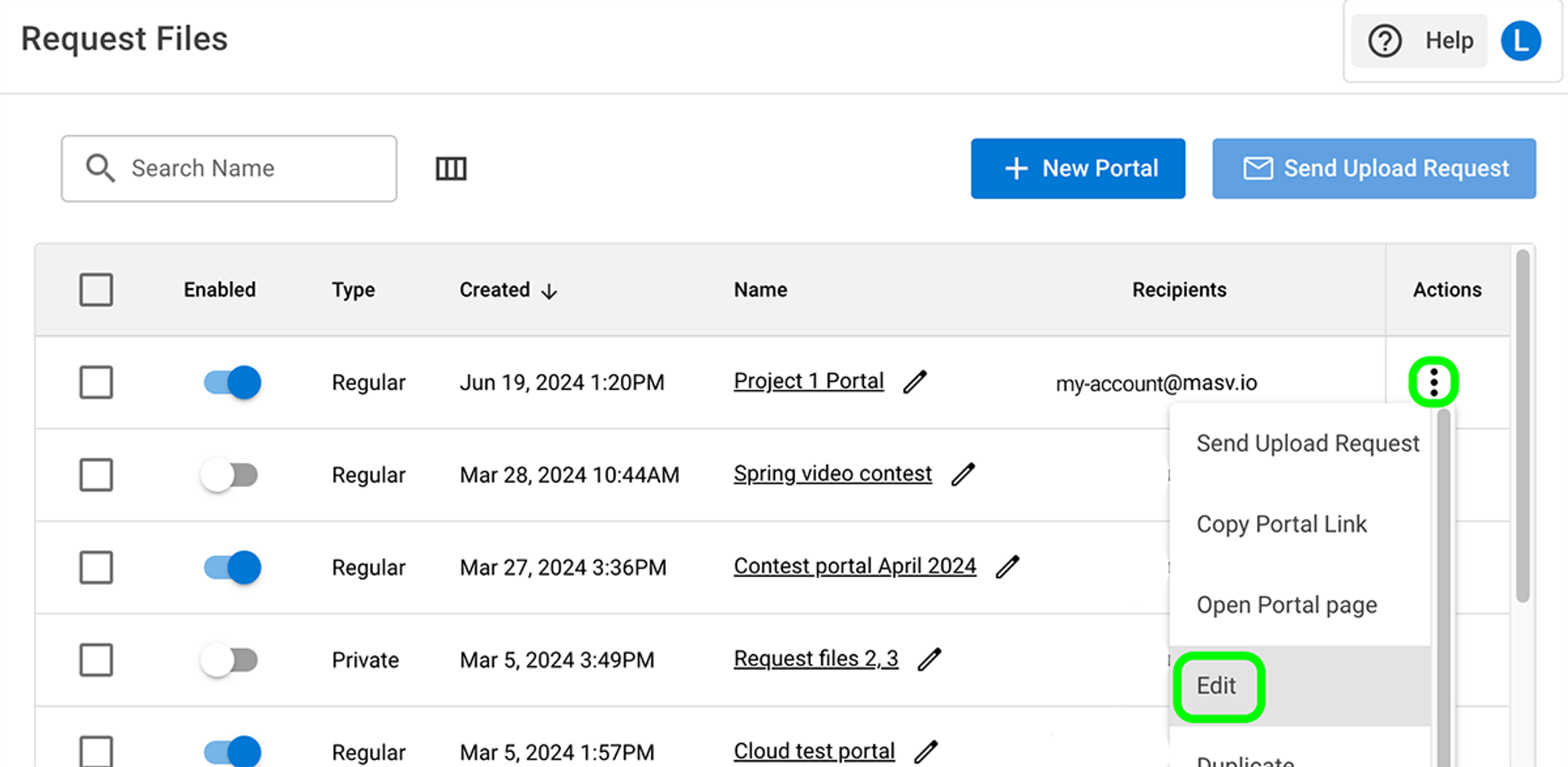The height and width of the screenshot is (767, 1568).
Task: Open the Spring video contest link
Action: 833,474
